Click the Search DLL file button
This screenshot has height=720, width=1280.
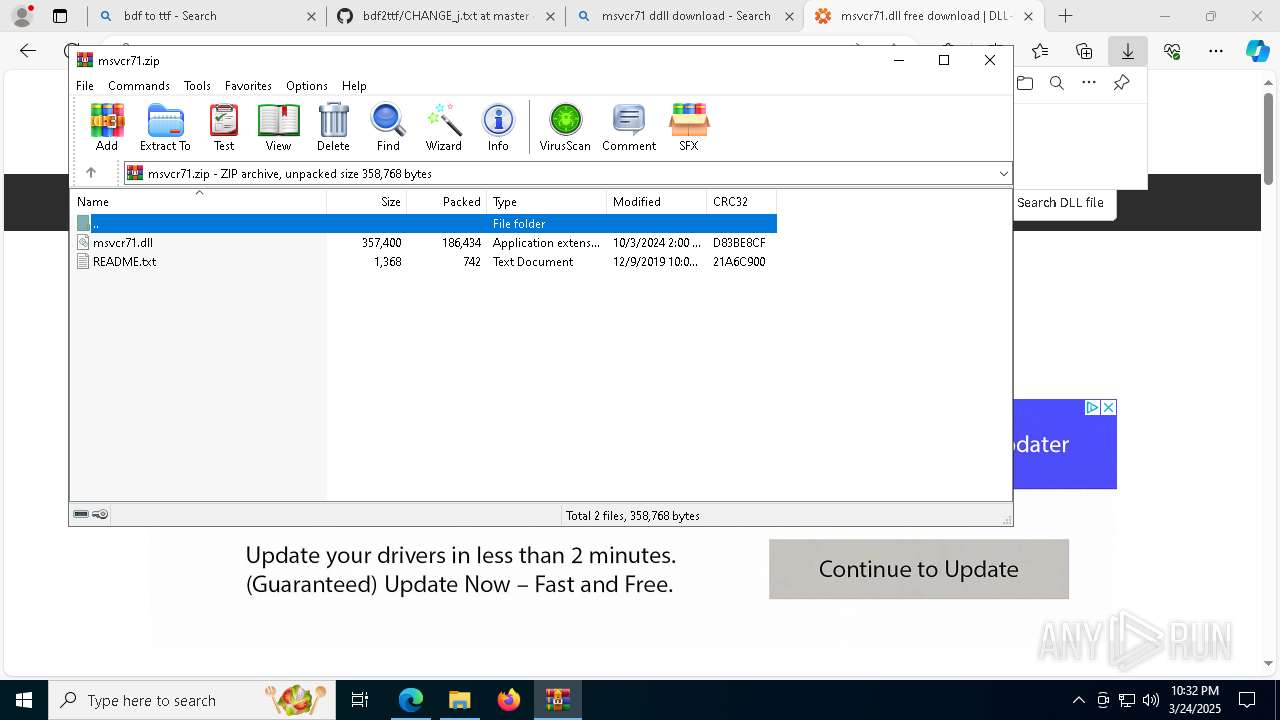(1060, 203)
